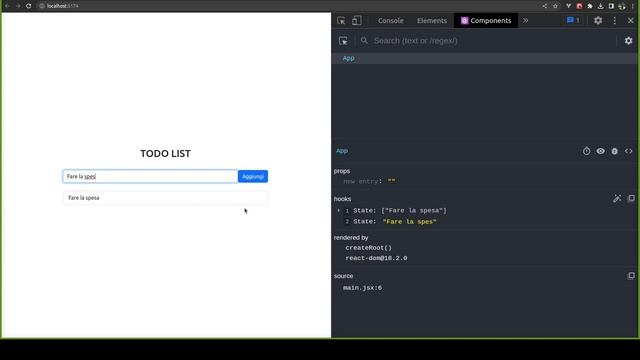Log component data to console bug icon
Viewport: 640px width, 360px height.
(615, 151)
